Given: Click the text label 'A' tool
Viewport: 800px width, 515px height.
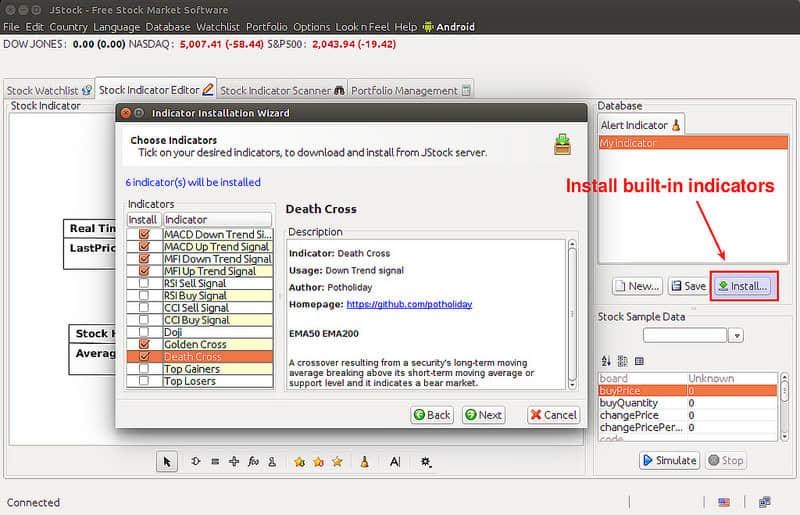Looking at the screenshot, I should pyautogui.click(x=395, y=461).
